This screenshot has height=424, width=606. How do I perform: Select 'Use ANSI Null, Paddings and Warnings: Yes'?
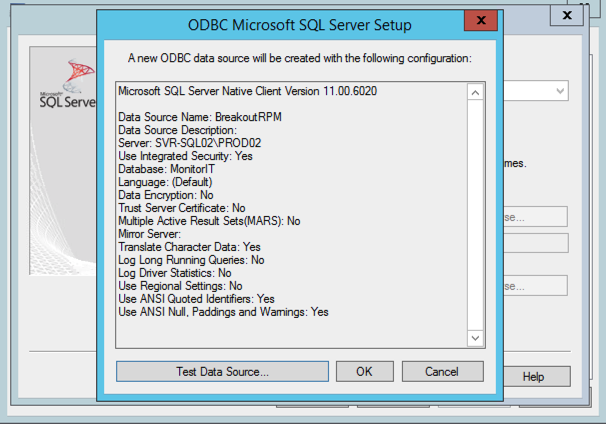223,312
